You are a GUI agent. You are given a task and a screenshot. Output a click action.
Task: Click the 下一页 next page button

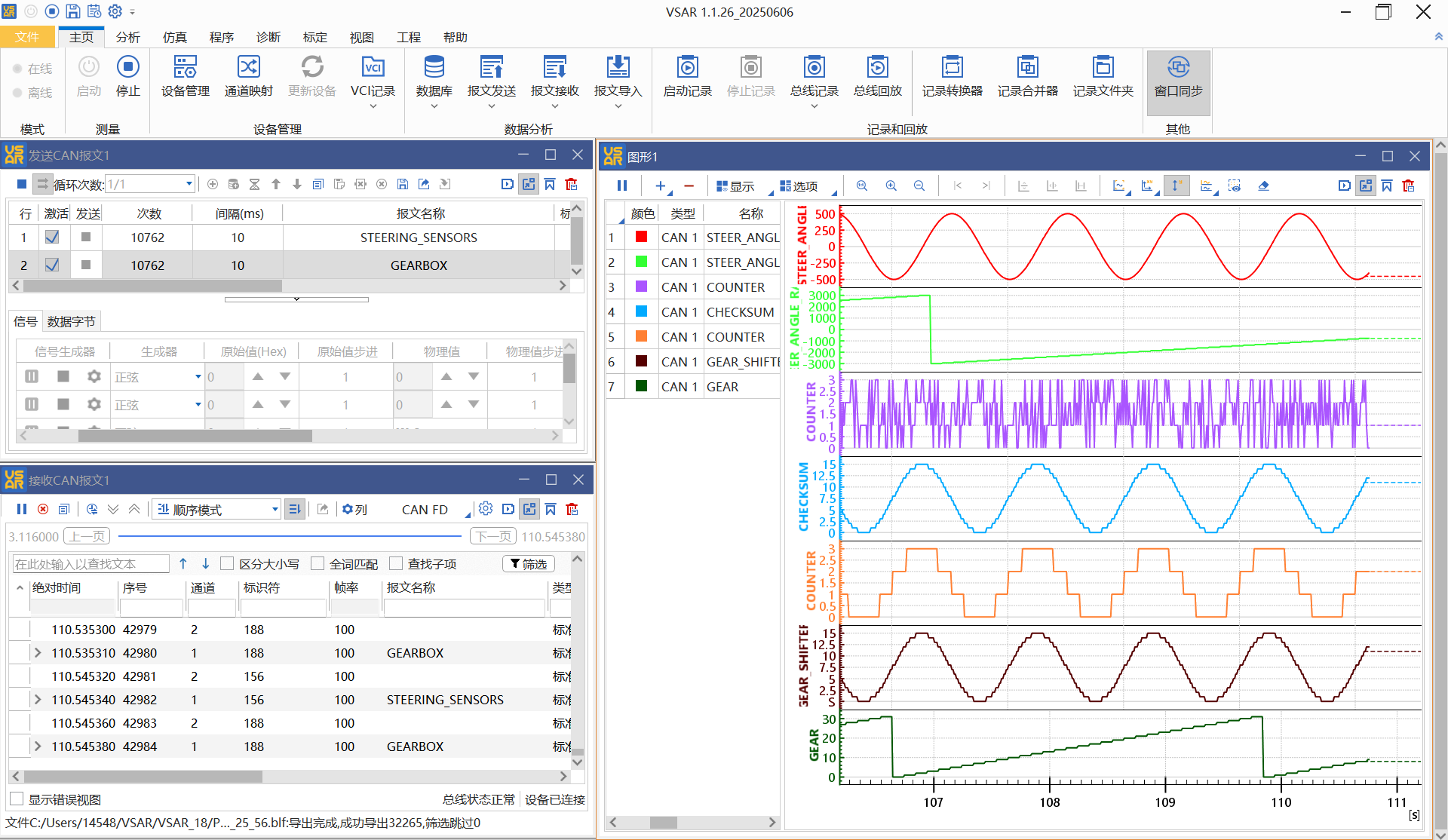pyautogui.click(x=493, y=536)
